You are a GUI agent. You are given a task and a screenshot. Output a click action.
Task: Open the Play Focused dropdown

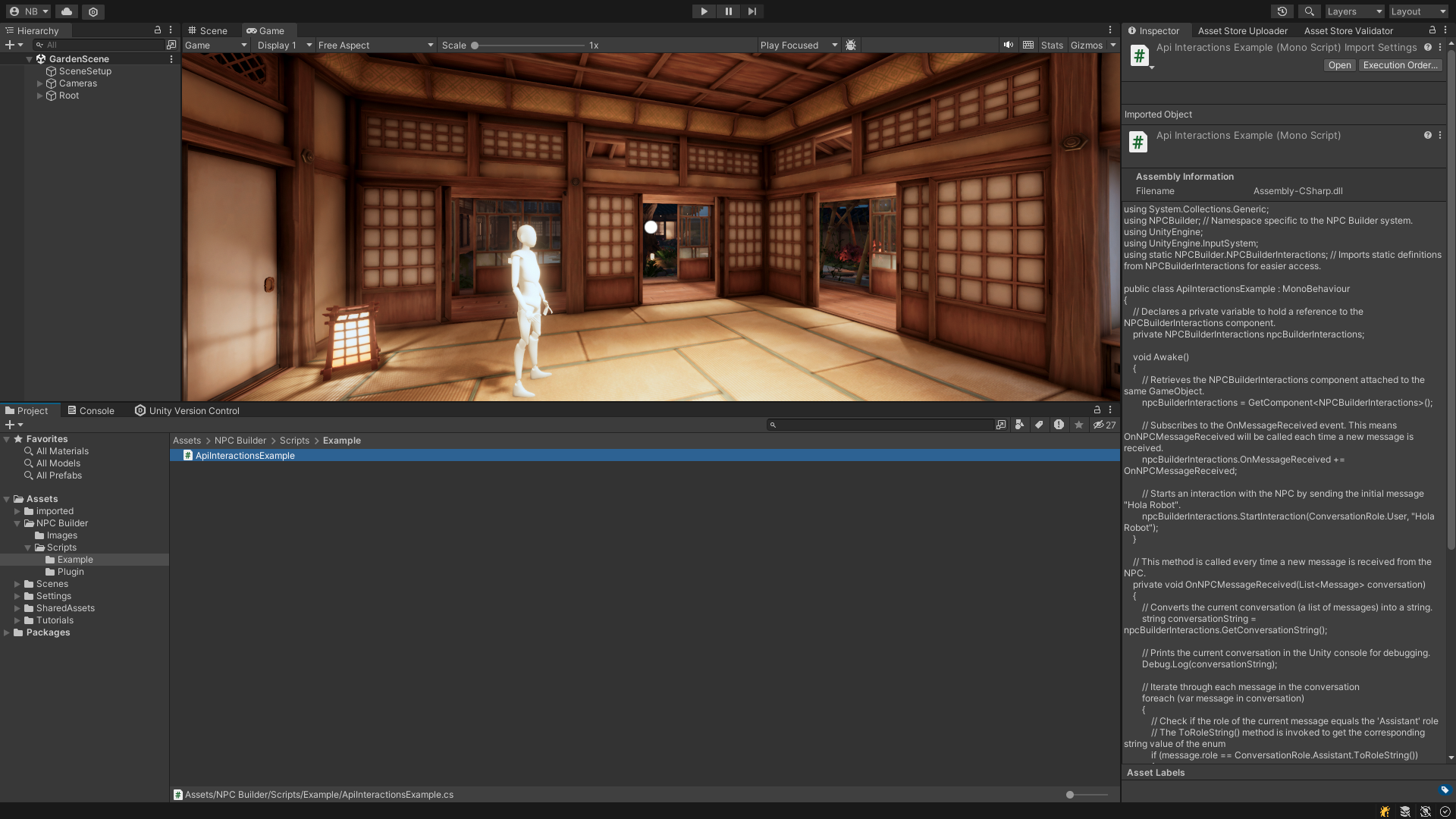coord(799,45)
